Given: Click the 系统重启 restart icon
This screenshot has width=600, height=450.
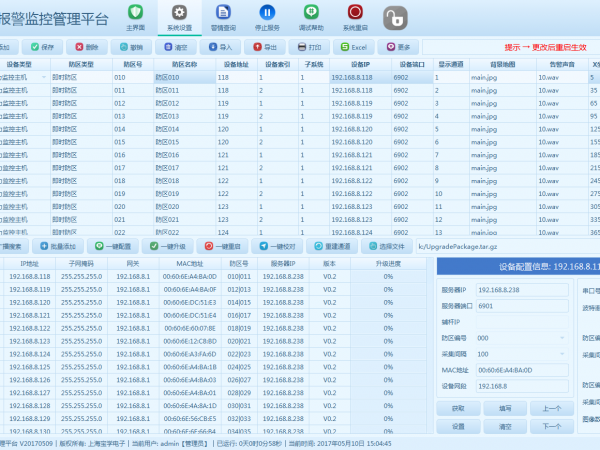Looking at the screenshot, I should (x=354, y=15).
